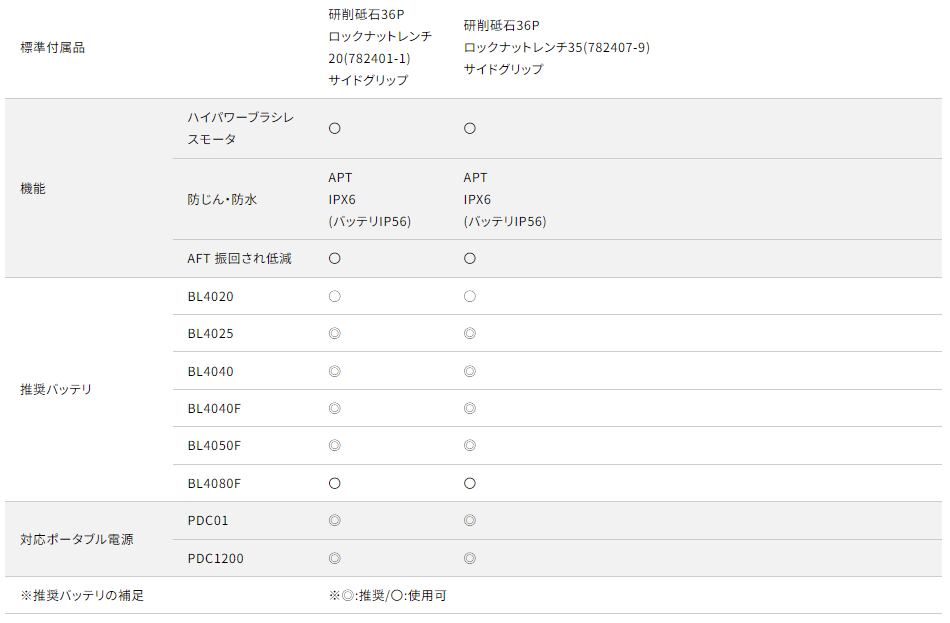The width and height of the screenshot is (950, 623).
Task: Click the 機能 category heading
Action: [x=33, y=189]
